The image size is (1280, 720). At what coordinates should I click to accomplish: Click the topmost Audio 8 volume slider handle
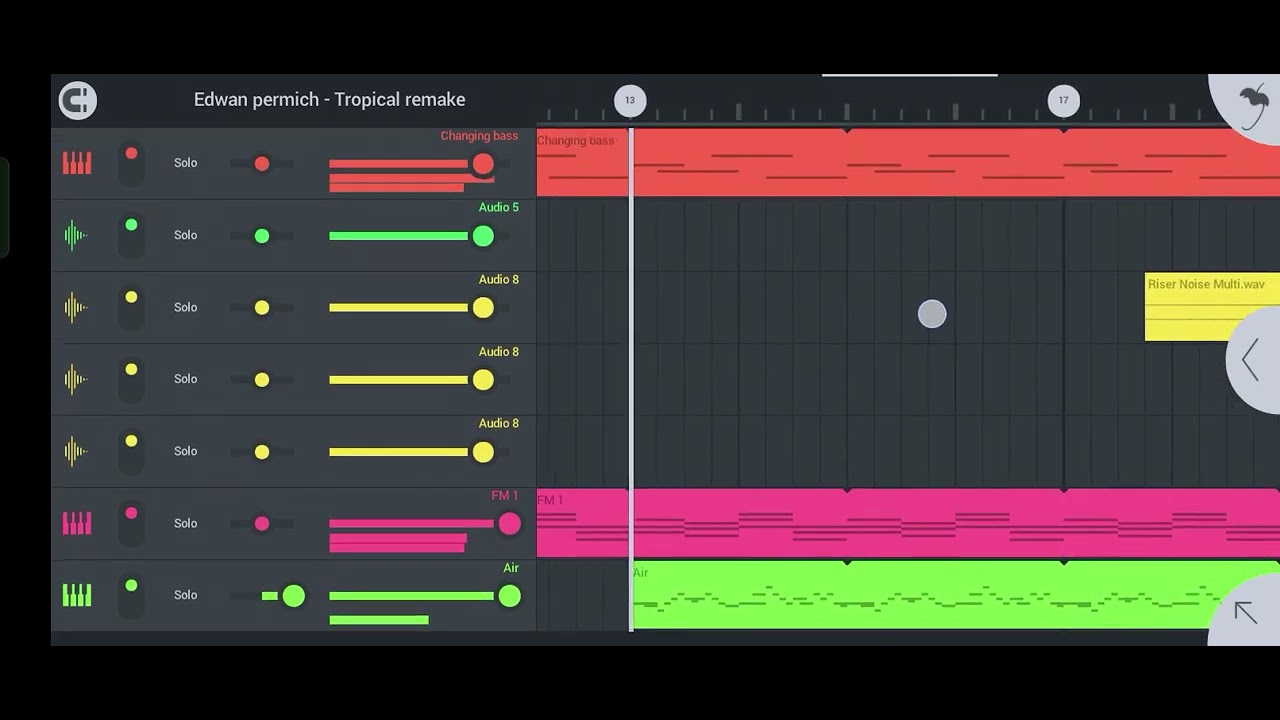pos(483,308)
